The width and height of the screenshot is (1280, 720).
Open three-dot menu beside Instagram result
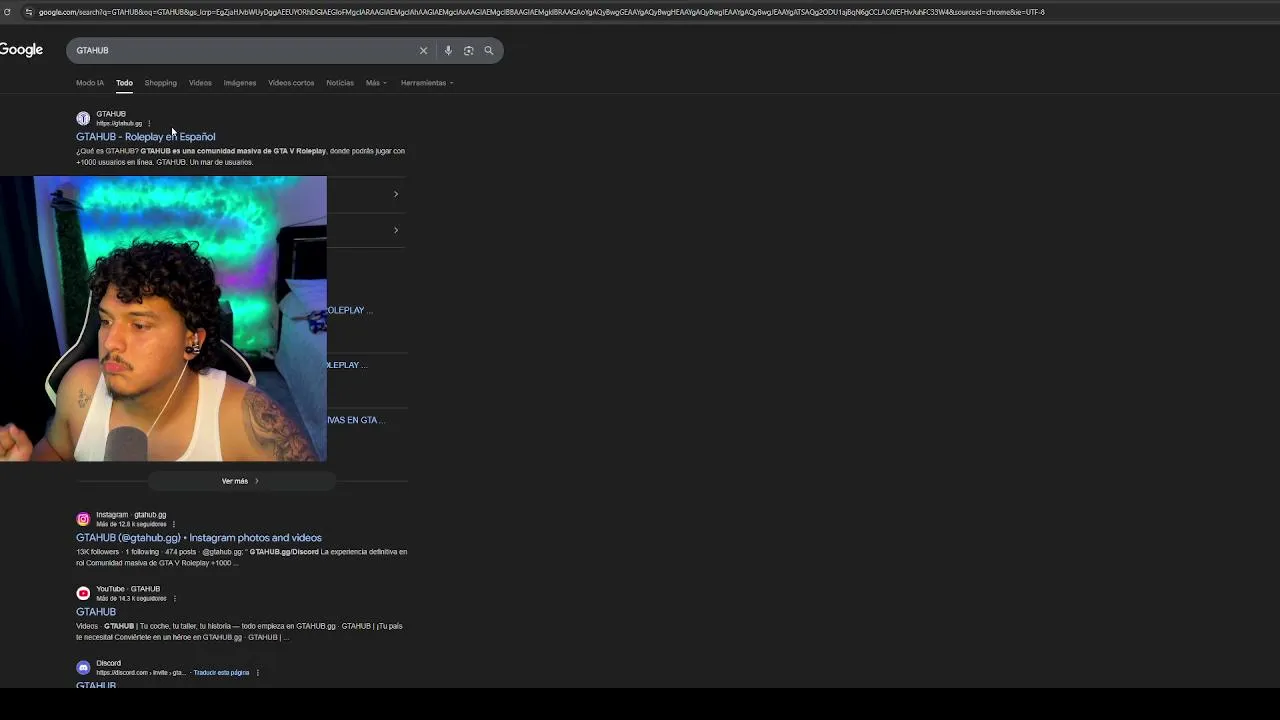174,524
